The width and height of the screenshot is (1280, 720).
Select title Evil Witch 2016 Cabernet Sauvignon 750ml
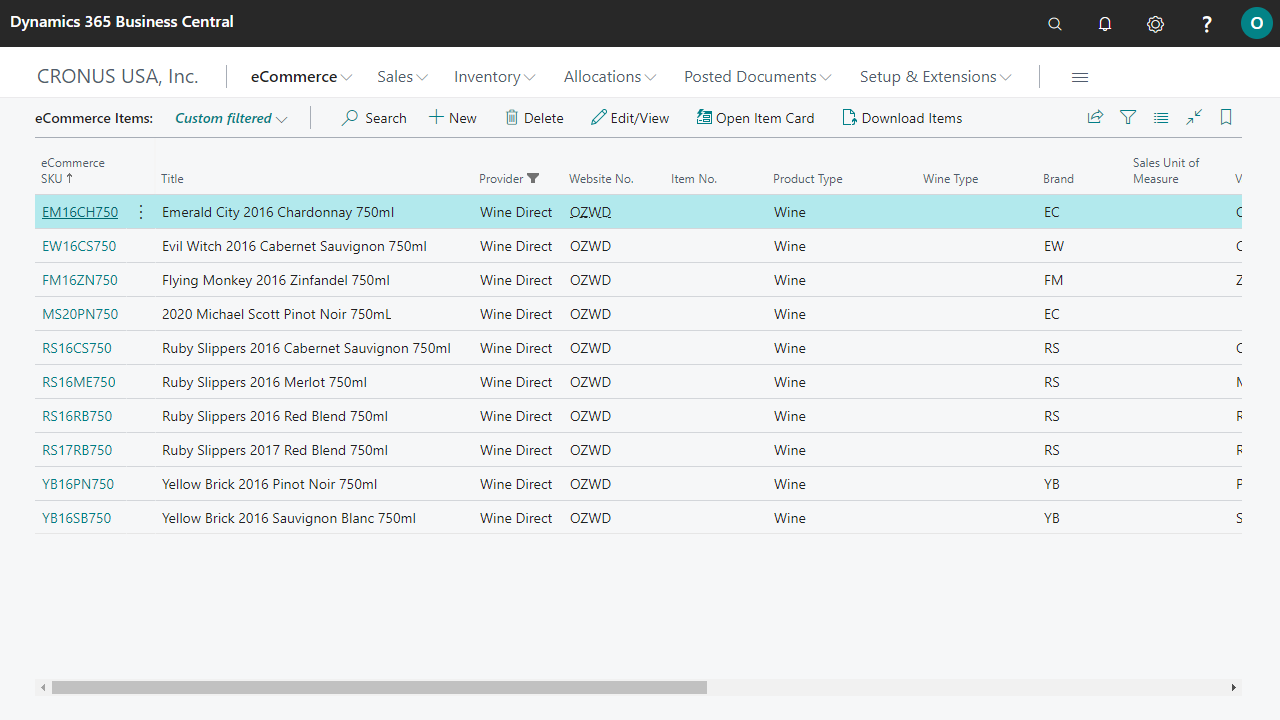(295, 246)
